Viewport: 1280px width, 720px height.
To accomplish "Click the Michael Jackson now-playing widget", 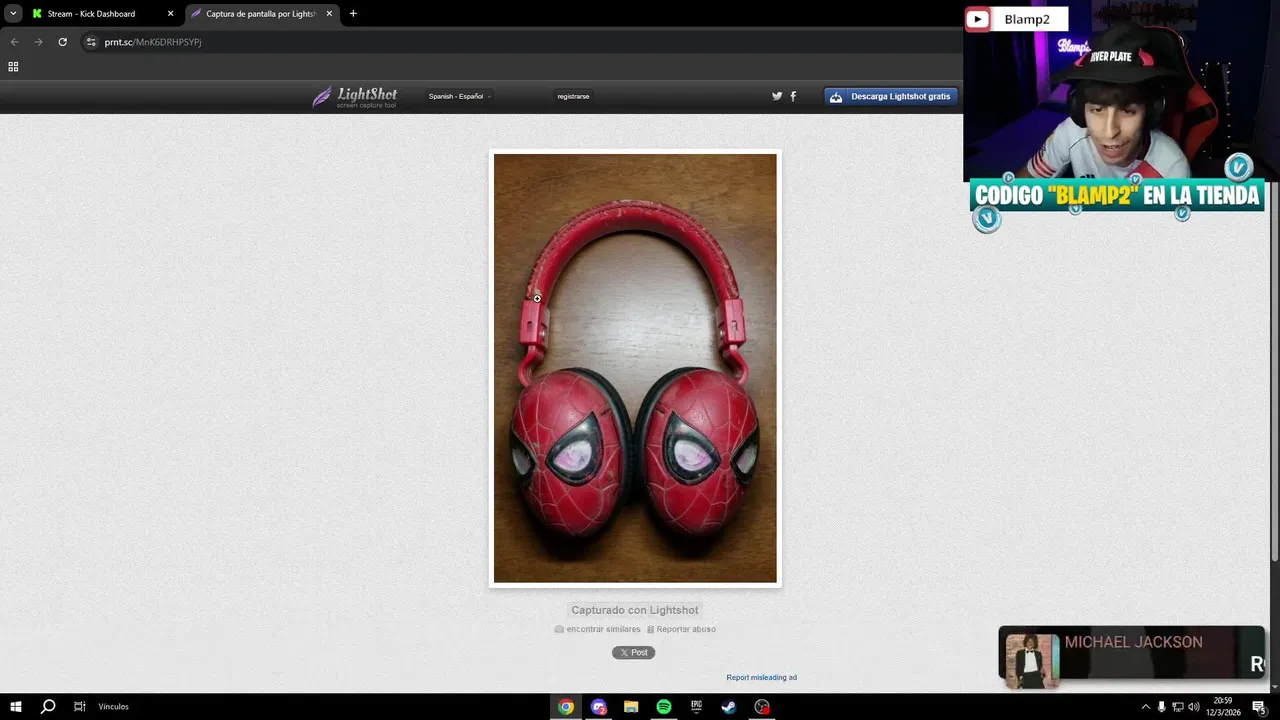I will tap(1132, 652).
